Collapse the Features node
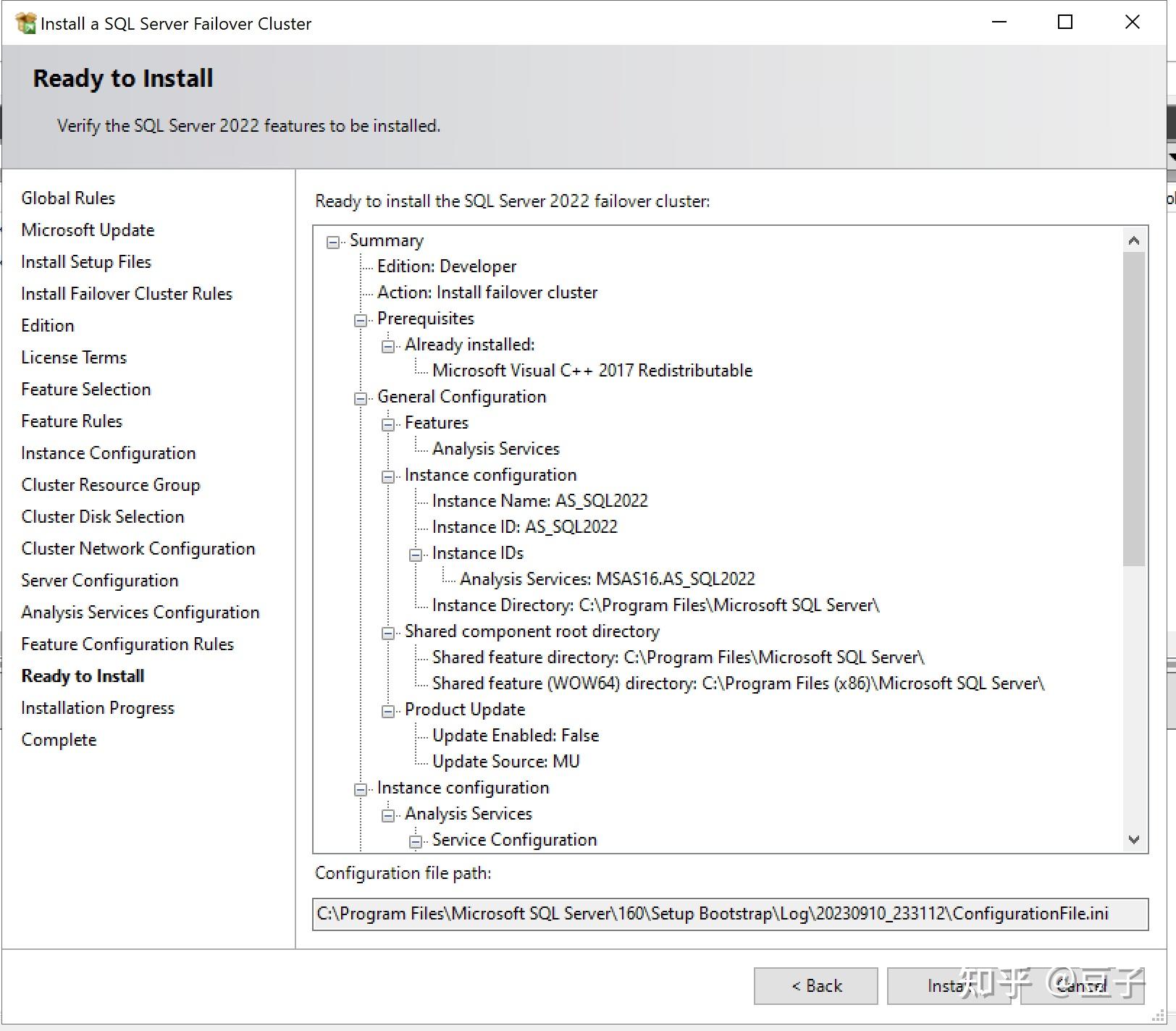 tap(388, 424)
